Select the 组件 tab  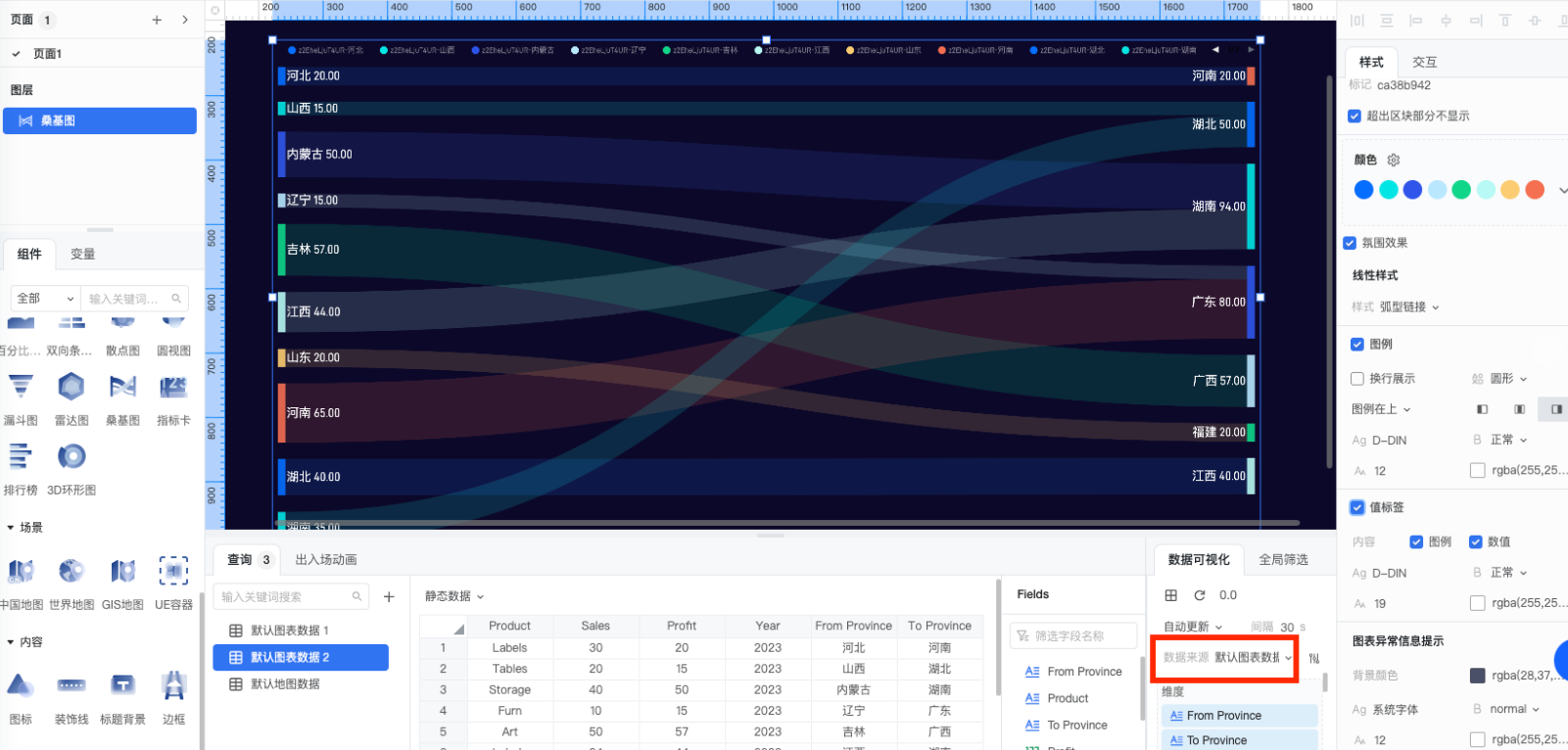click(x=29, y=255)
